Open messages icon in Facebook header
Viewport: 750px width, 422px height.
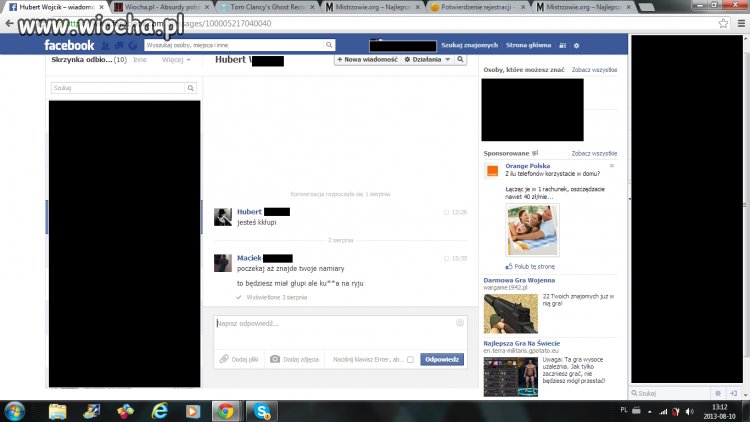click(119, 45)
